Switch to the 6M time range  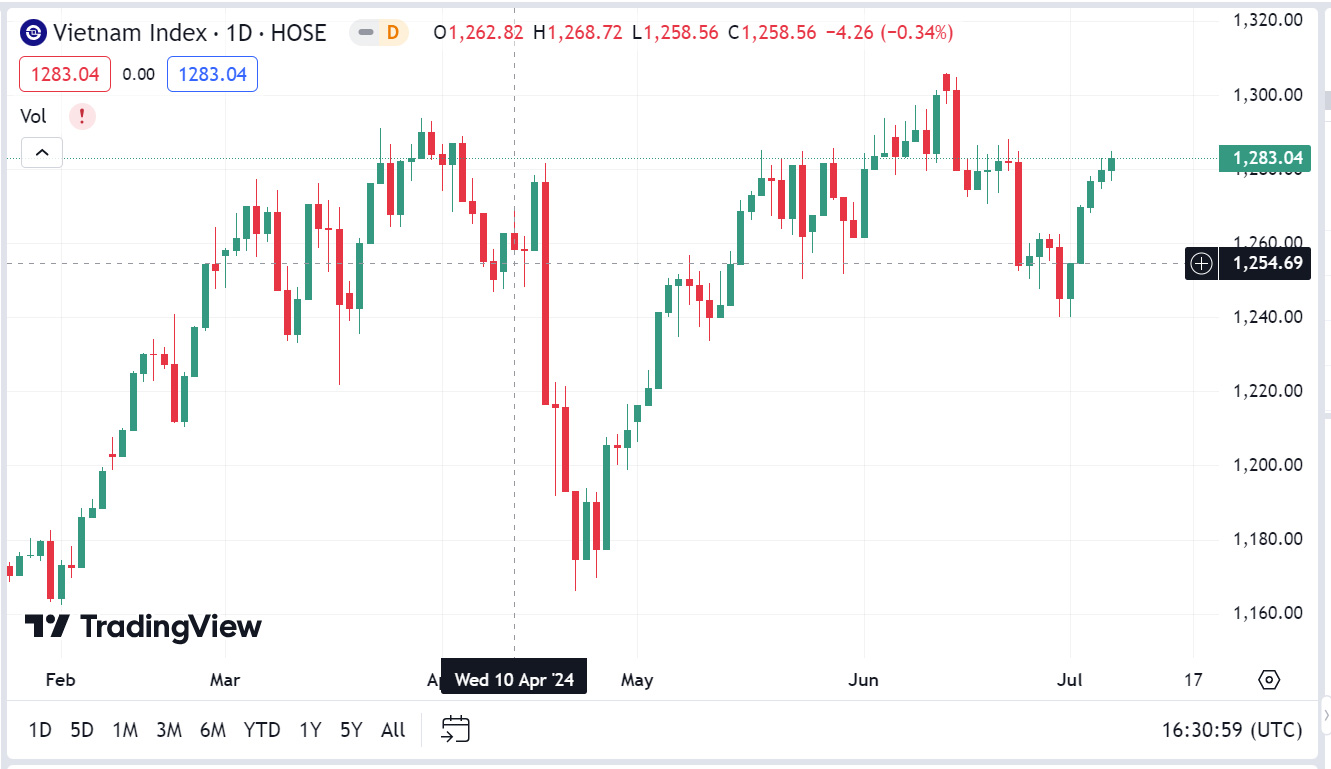pyautogui.click(x=212, y=730)
